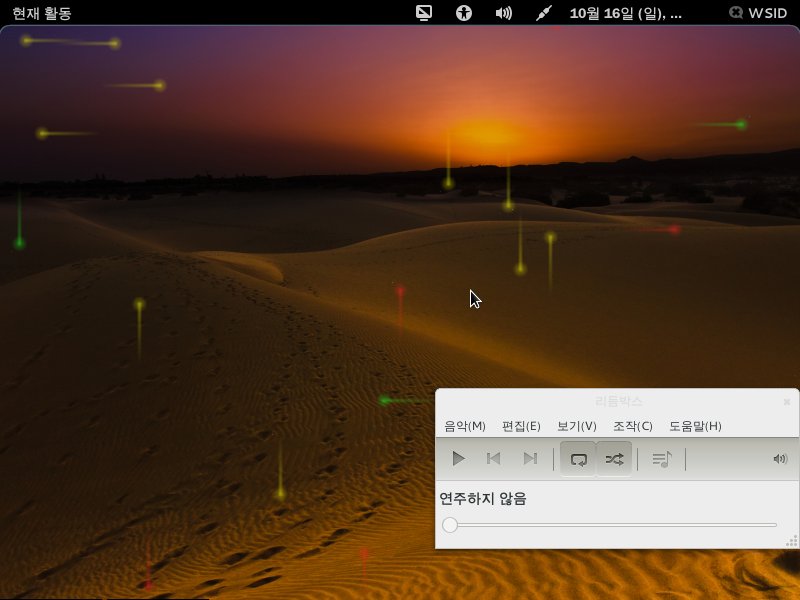Click the Rhythmbox window resize grip
The width and height of the screenshot is (800, 600).
click(x=792, y=542)
